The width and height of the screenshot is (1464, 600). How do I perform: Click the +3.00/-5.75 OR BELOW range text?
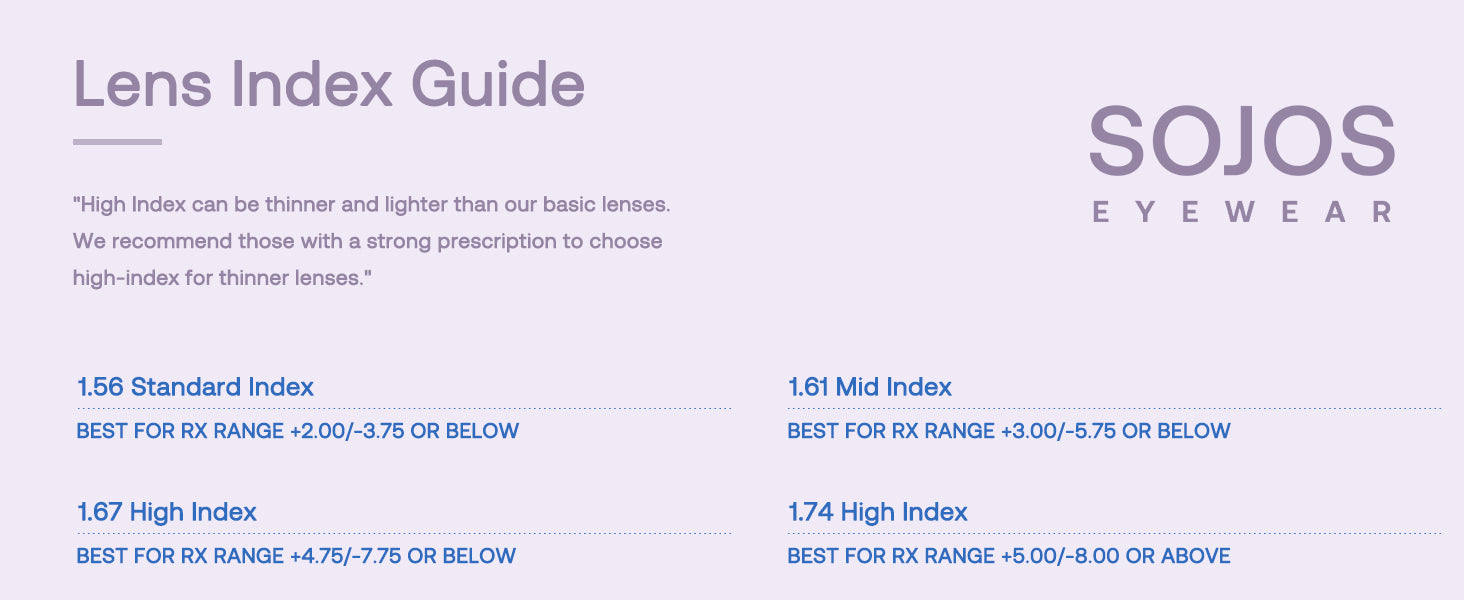(x=1115, y=431)
